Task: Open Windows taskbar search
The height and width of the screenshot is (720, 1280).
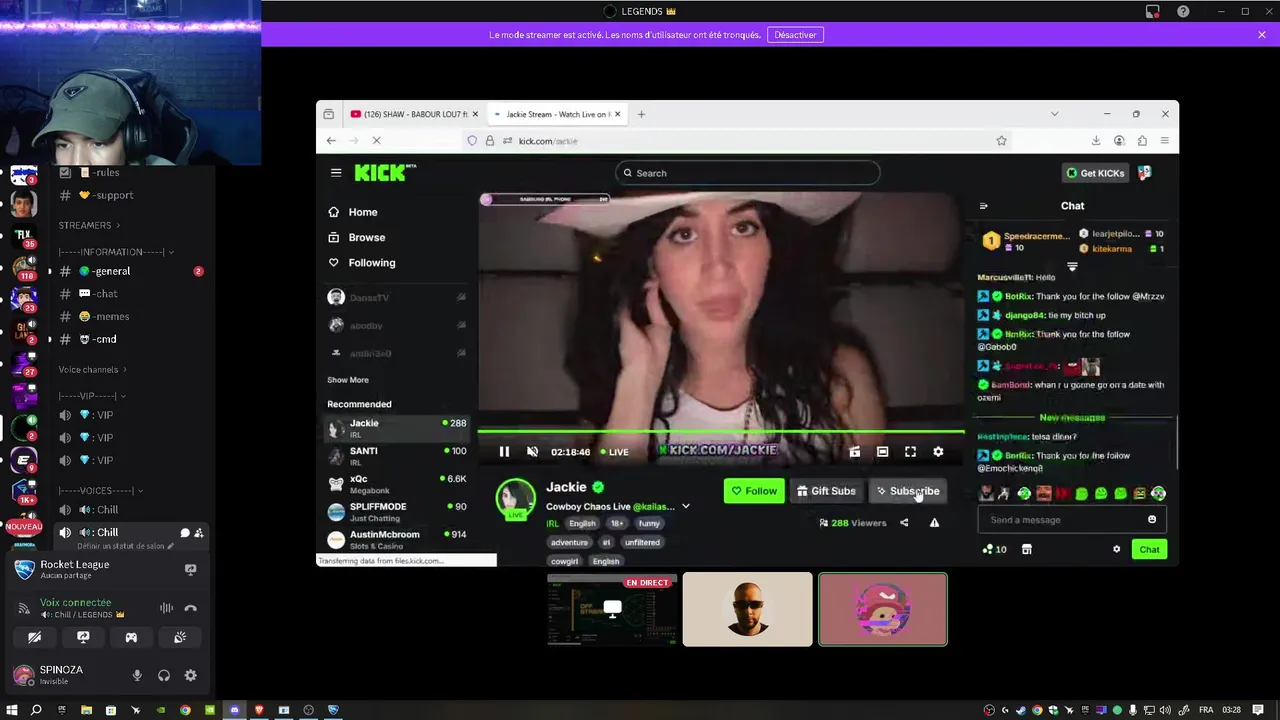Action: [36, 710]
